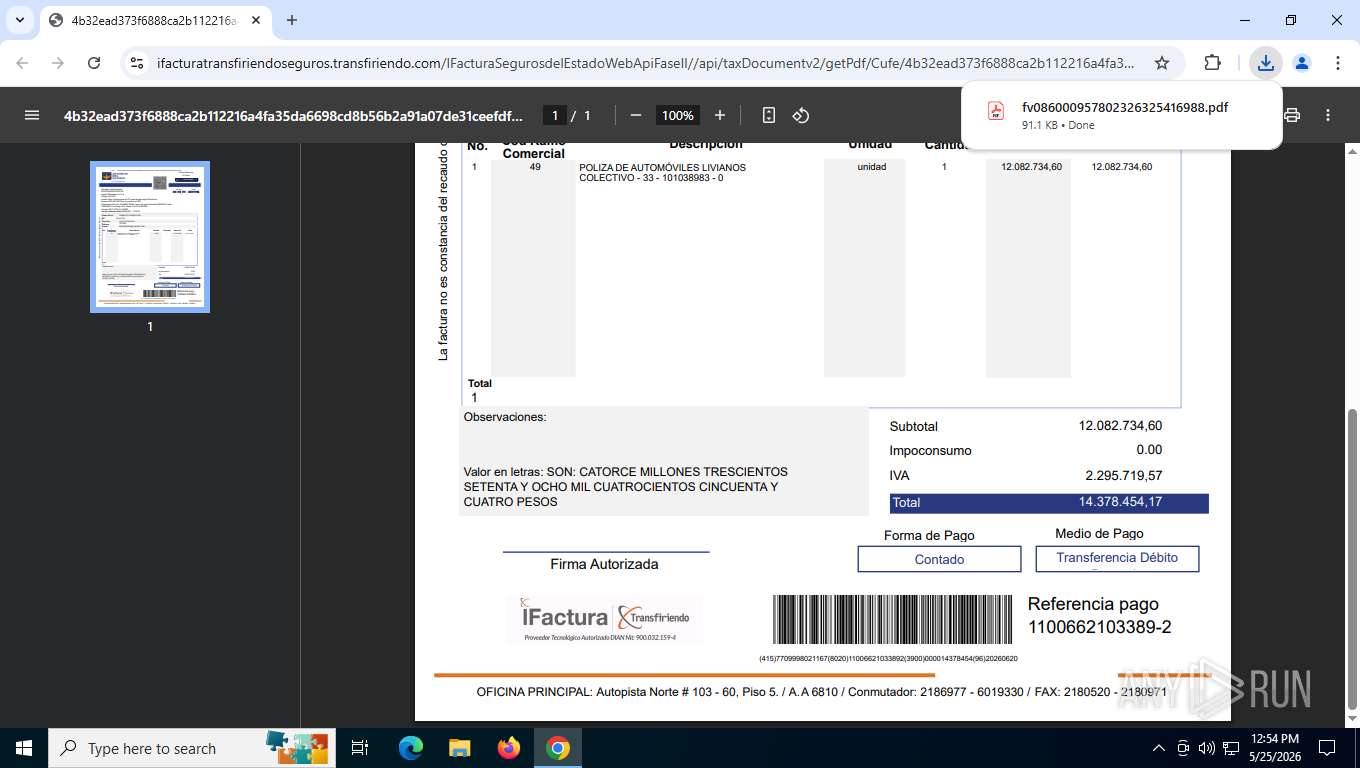
Task: Select page 1 thumbnail
Action: click(150, 237)
